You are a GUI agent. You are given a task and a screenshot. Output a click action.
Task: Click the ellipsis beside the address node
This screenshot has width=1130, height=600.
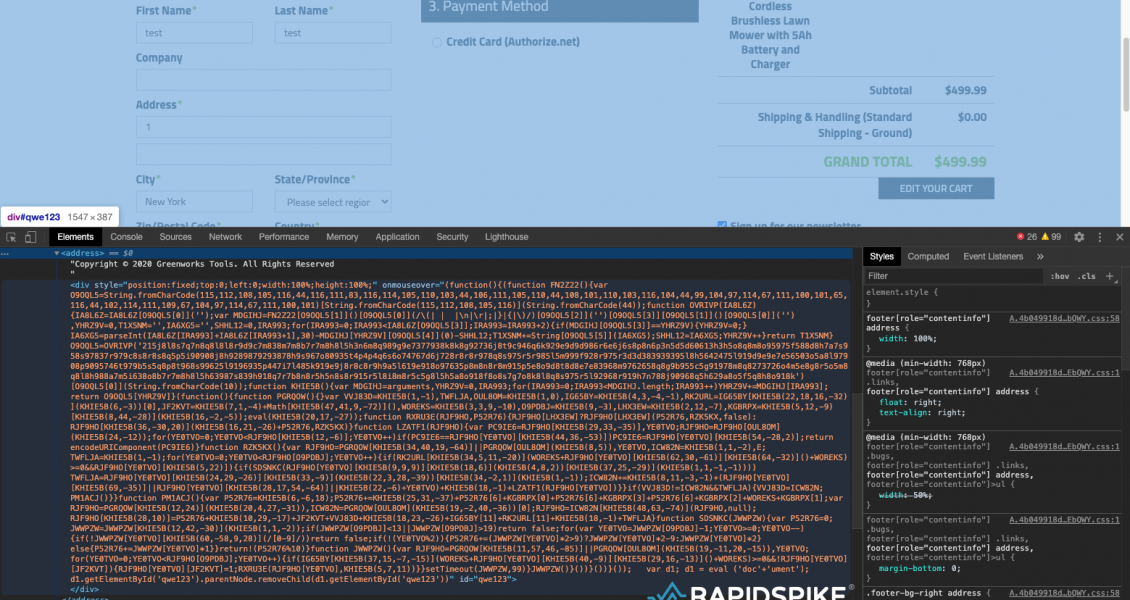[x=6, y=254]
